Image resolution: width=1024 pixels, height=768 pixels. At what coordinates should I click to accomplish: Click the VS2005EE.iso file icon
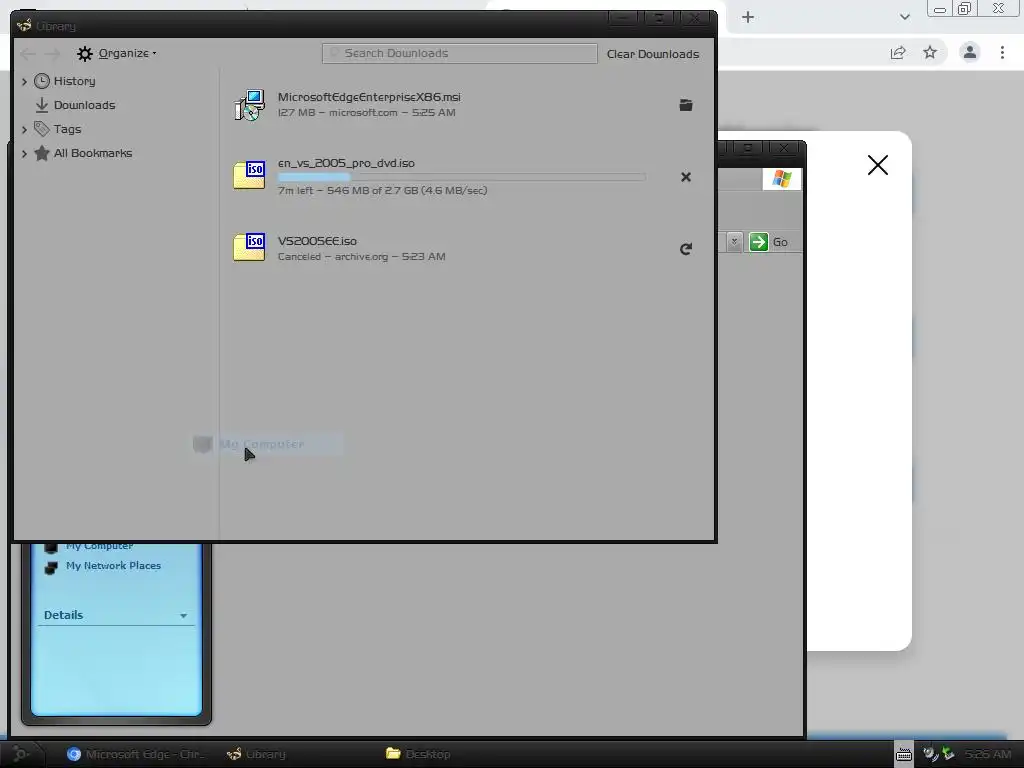(x=249, y=247)
